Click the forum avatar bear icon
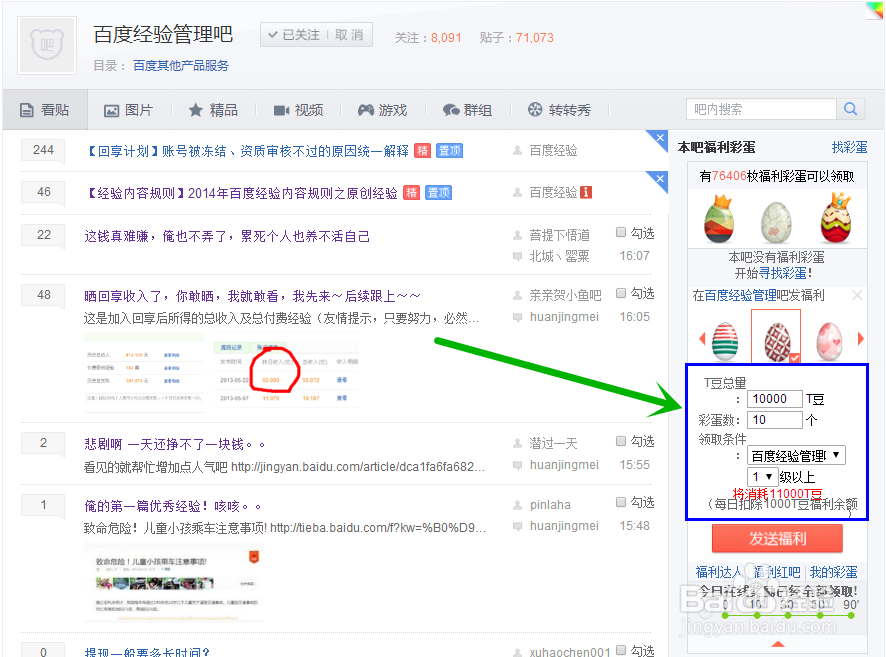The image size is (886, 657). pos(47,45)
